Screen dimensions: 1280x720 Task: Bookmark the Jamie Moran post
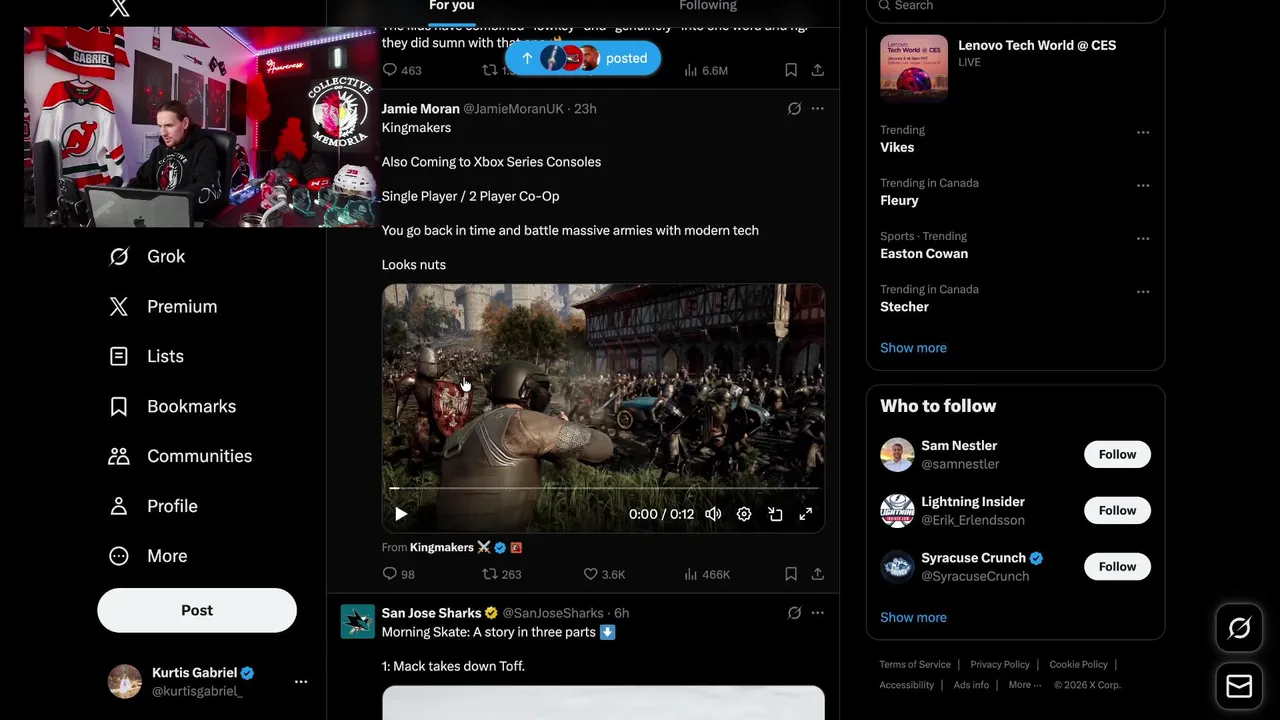(x=791, y=574)
